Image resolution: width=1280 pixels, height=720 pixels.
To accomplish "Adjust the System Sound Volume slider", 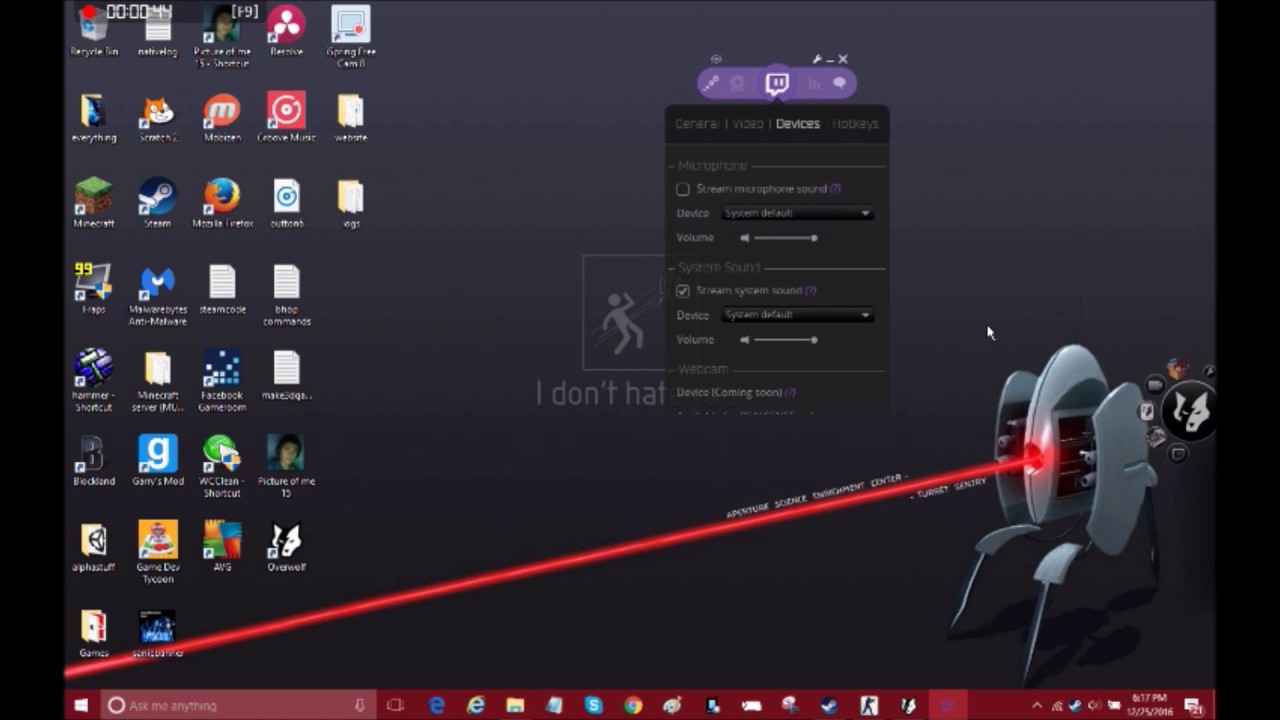I will (x=785, y=340).
